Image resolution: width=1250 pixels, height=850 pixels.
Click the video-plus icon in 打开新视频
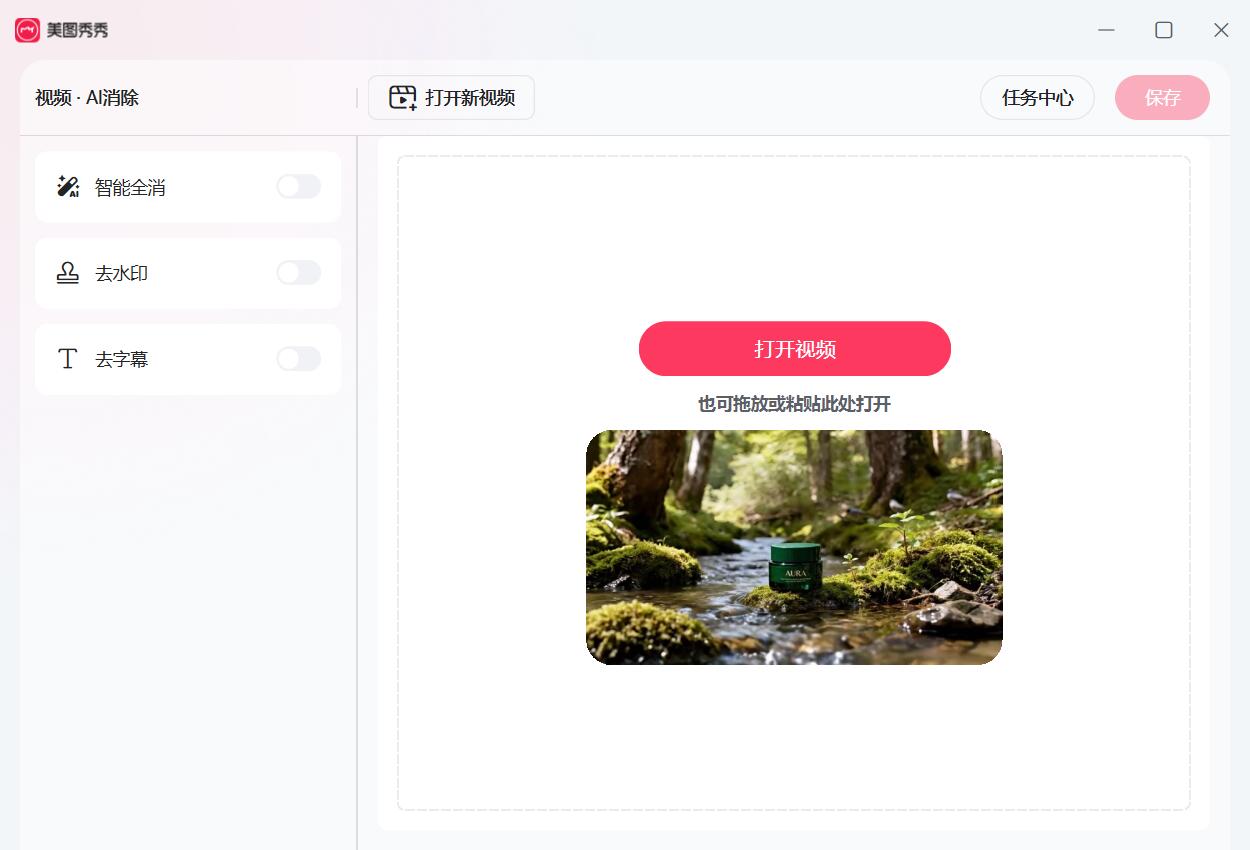[x=403, y=98]
